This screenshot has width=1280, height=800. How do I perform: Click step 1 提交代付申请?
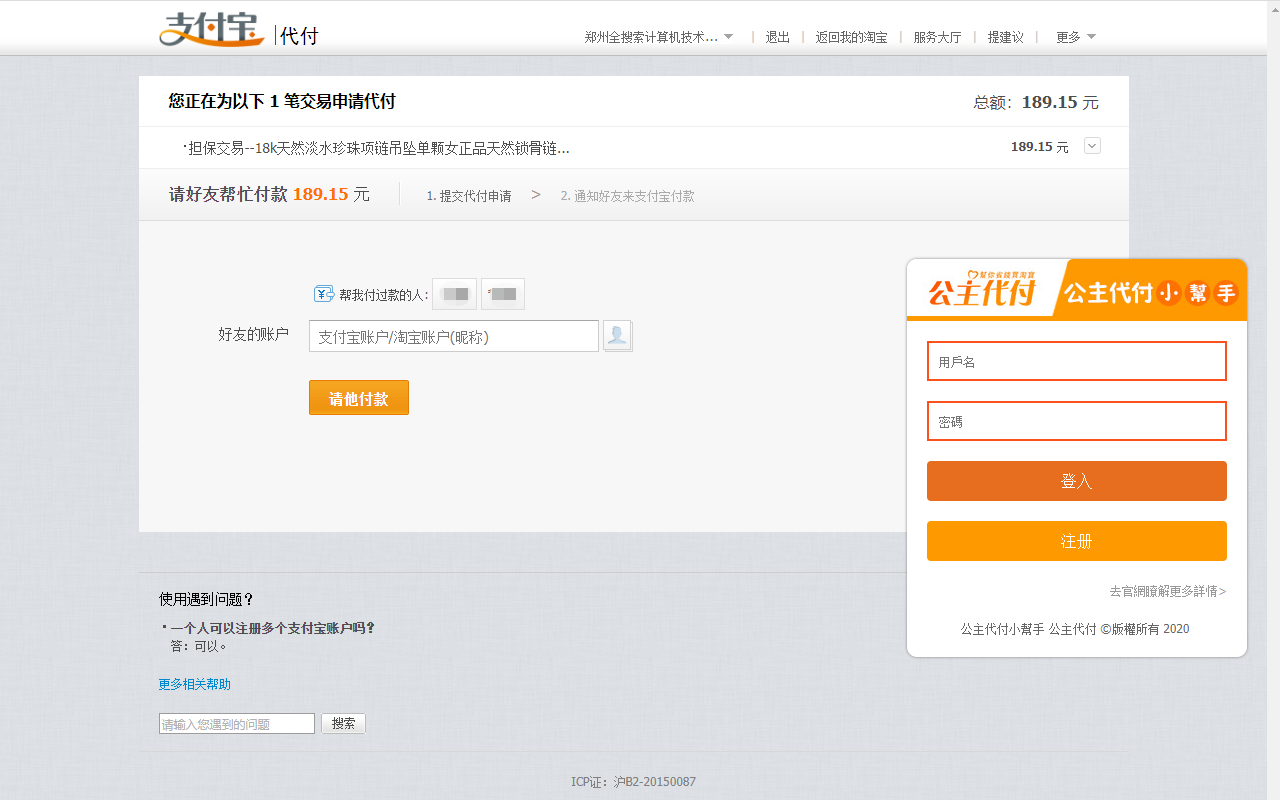click(x=469, y=196)
